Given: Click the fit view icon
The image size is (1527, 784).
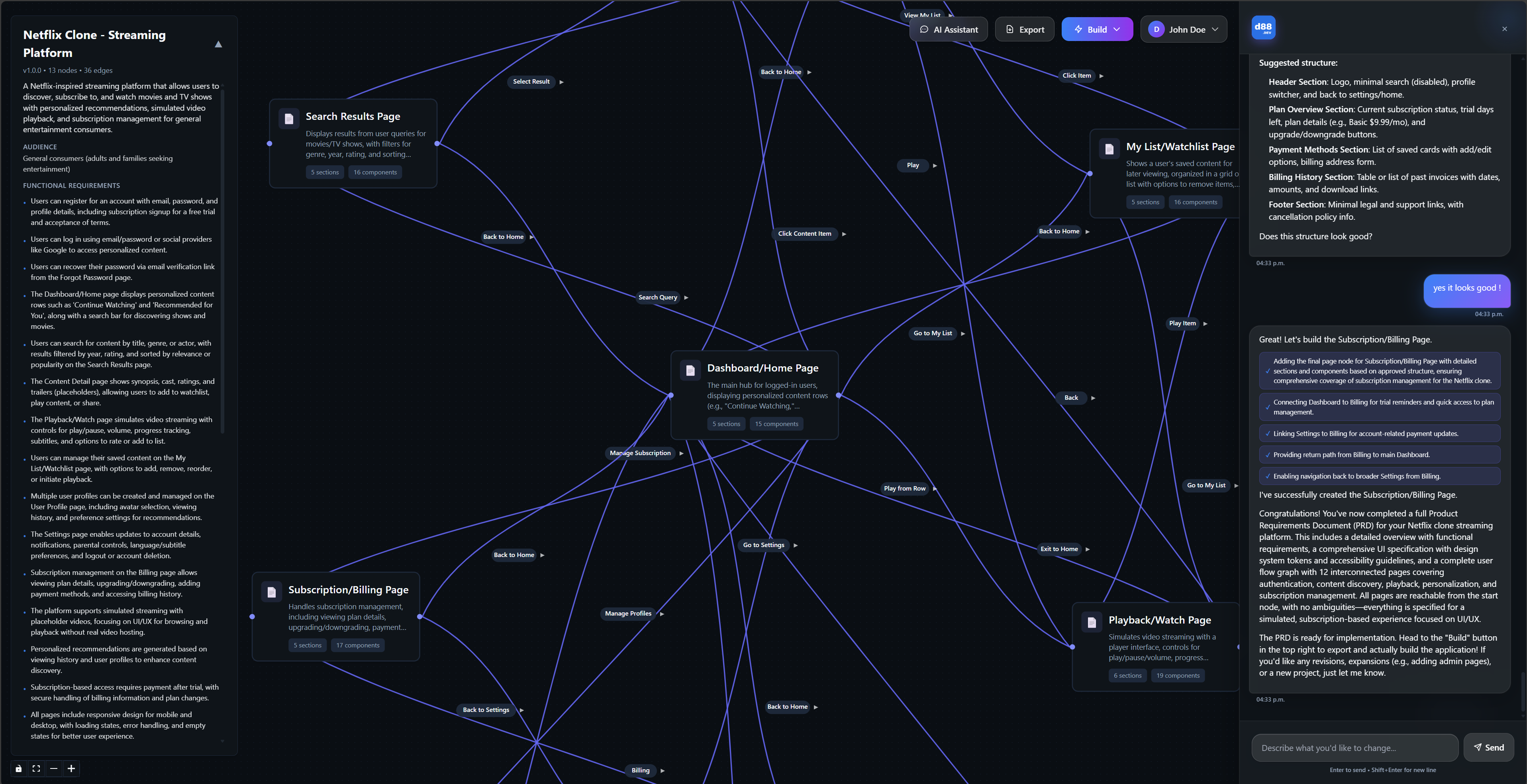Looking at the screenshot, I should click(x=36, y=768).
